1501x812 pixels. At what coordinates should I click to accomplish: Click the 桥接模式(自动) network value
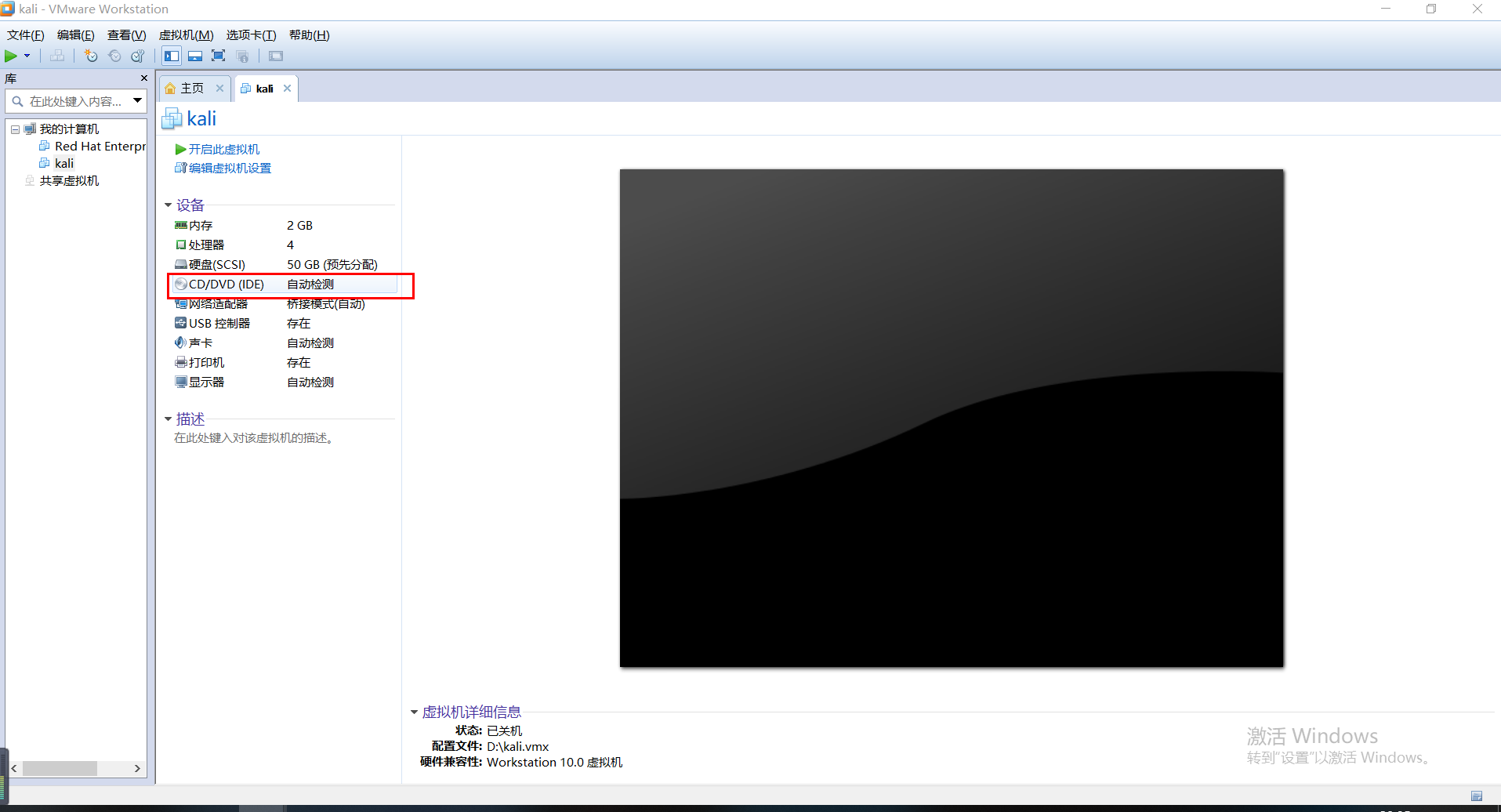pos(325,304)
